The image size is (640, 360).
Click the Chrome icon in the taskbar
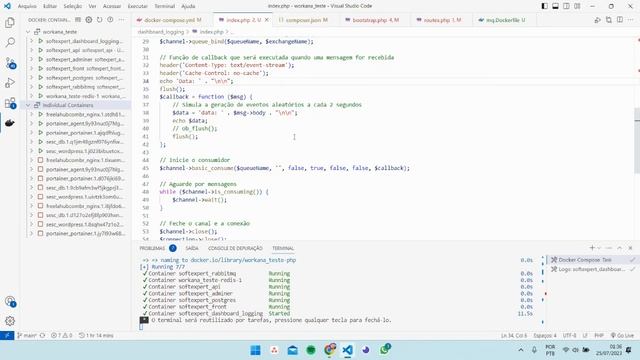click(329, 350)
